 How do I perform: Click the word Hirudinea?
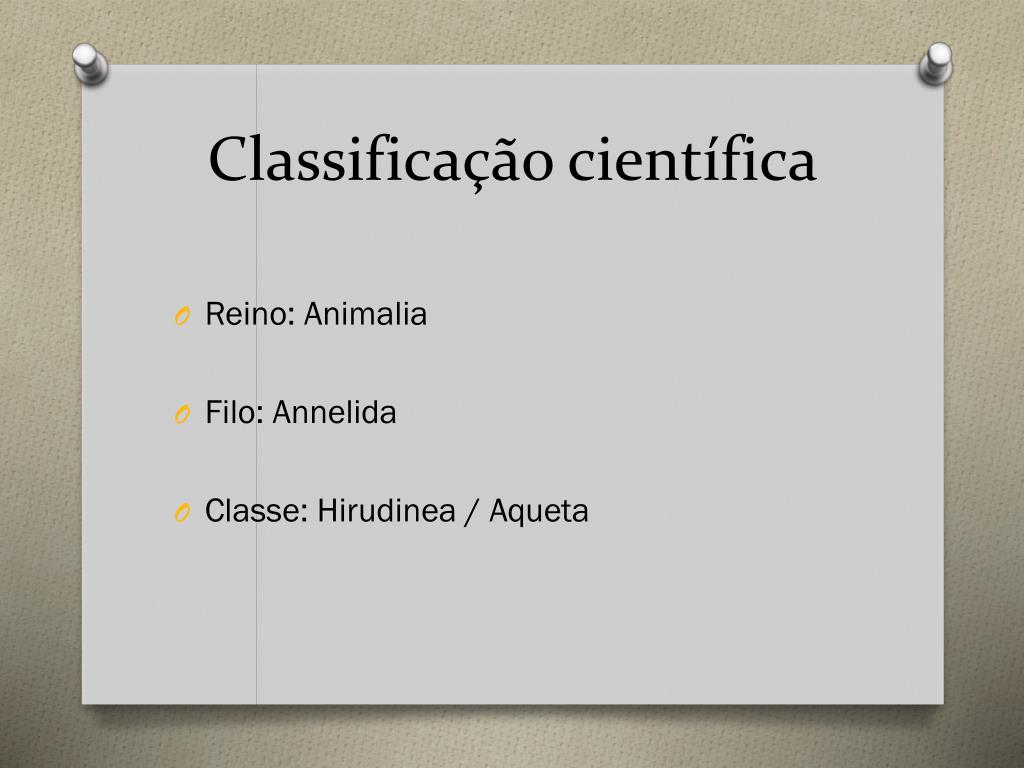(386, 511)
